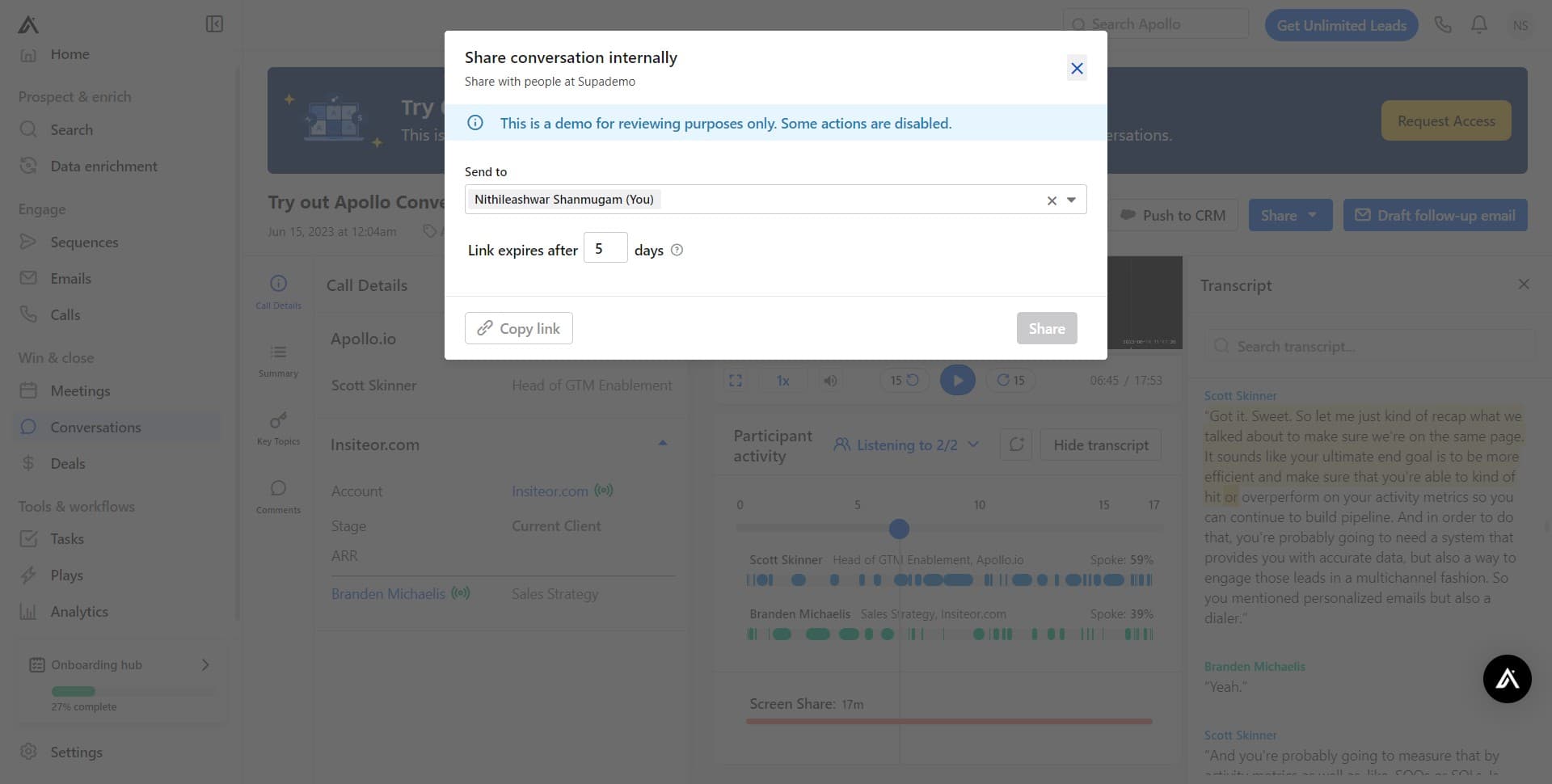
Task: Open the phone dialer in the top bar
Action: tap(1443, 24)
